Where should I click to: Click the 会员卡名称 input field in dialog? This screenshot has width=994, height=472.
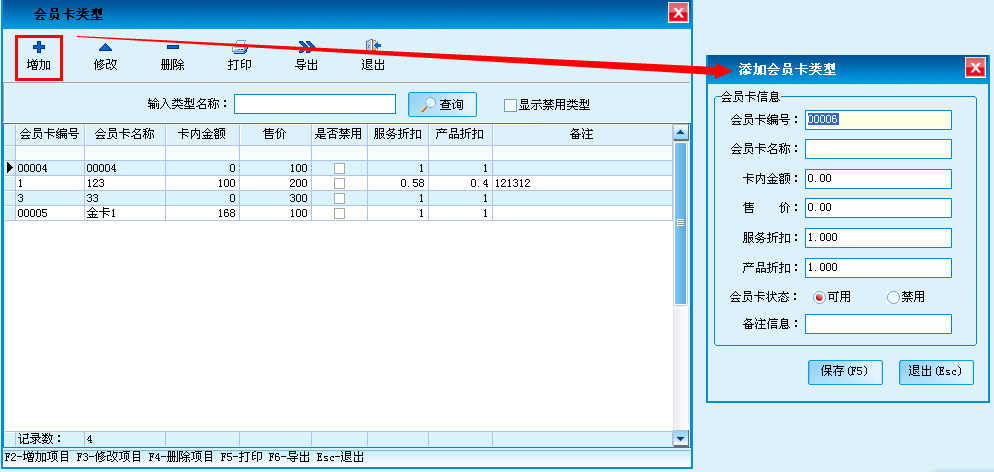pyautogui.click(x=878, y=149)
